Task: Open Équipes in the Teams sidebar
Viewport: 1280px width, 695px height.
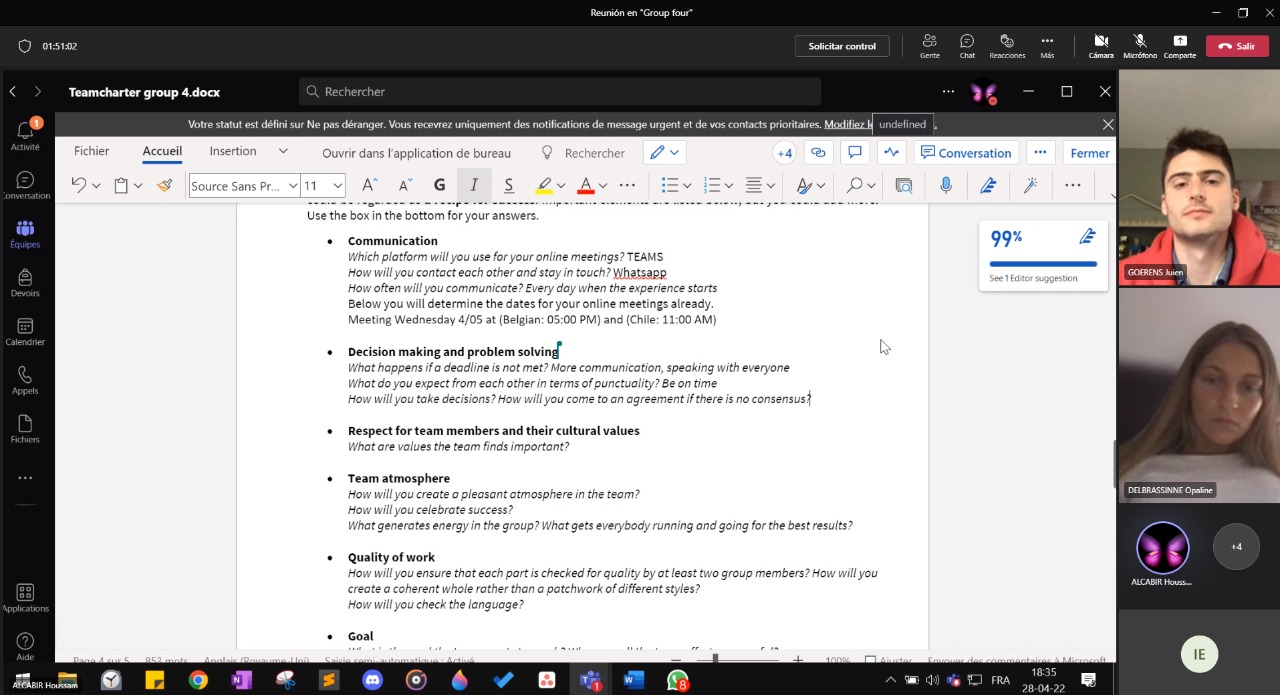Action: tap(25, 234)
